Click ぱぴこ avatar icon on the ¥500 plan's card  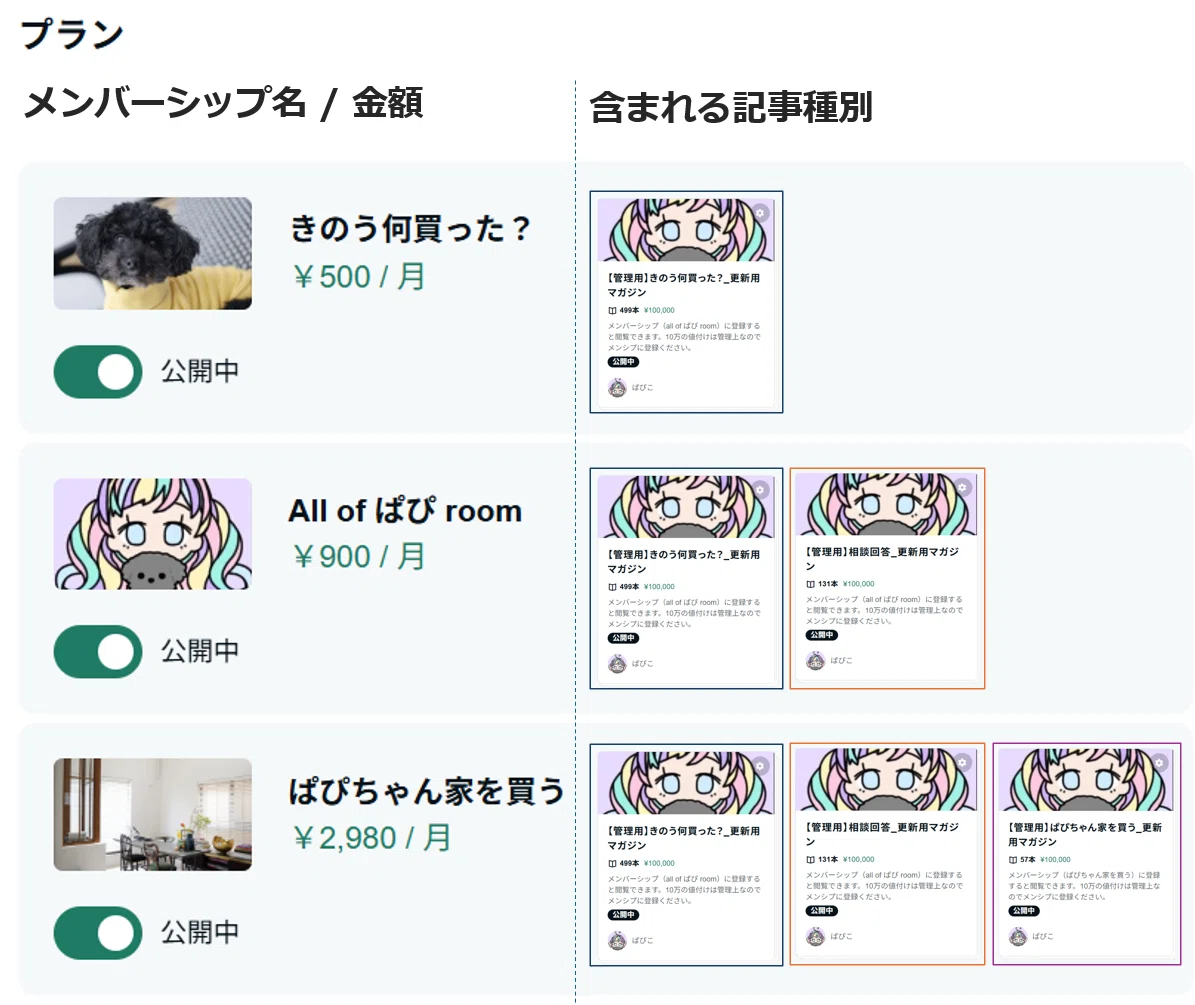[x=617, y=388]
